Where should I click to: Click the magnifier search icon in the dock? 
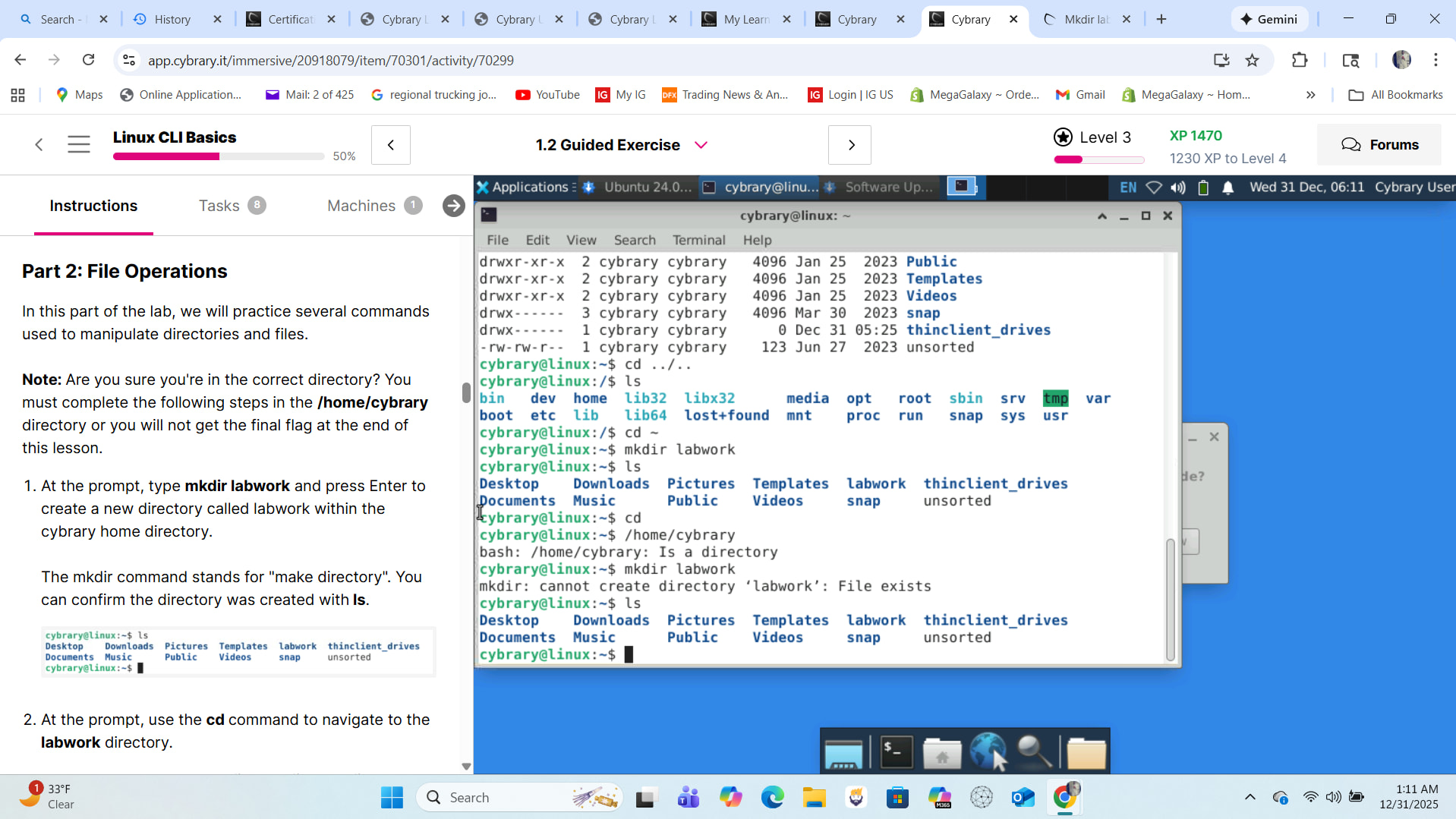click(1034, 753)
